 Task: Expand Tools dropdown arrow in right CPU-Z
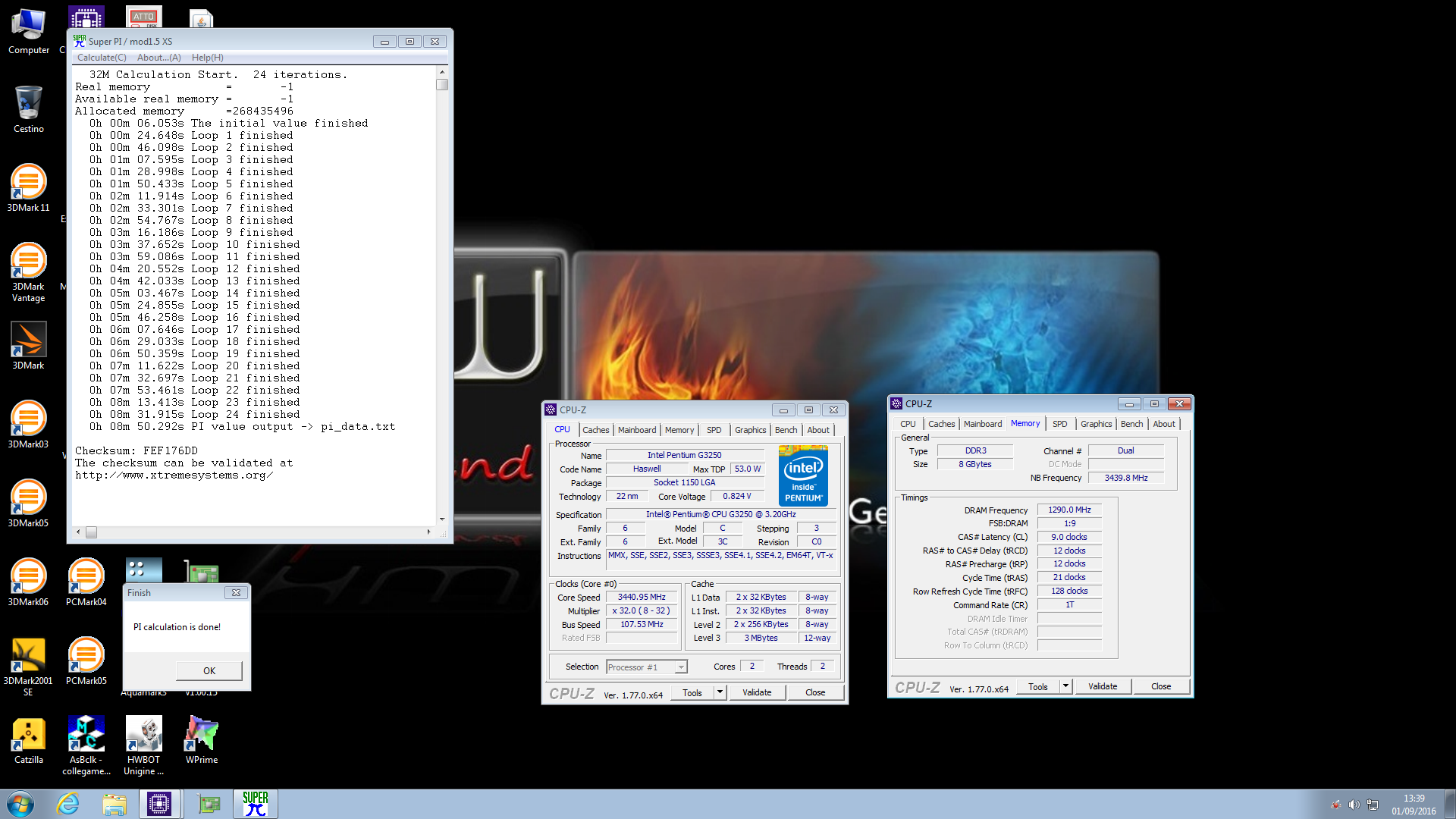point(1065,686)
